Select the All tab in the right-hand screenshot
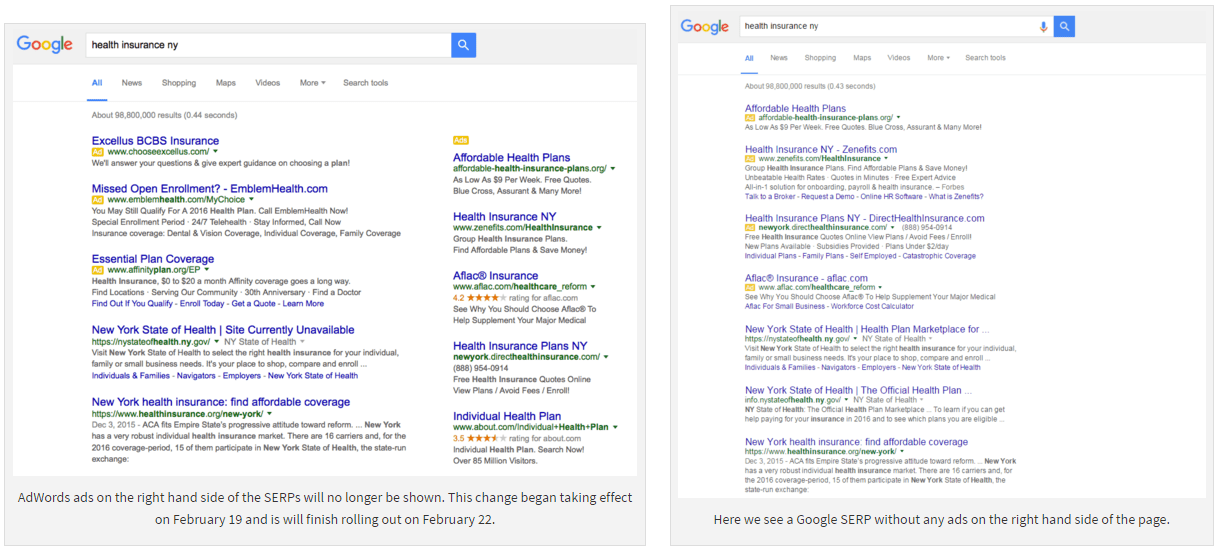This screenshot has height=550, width=1218. tap(749, 58)
